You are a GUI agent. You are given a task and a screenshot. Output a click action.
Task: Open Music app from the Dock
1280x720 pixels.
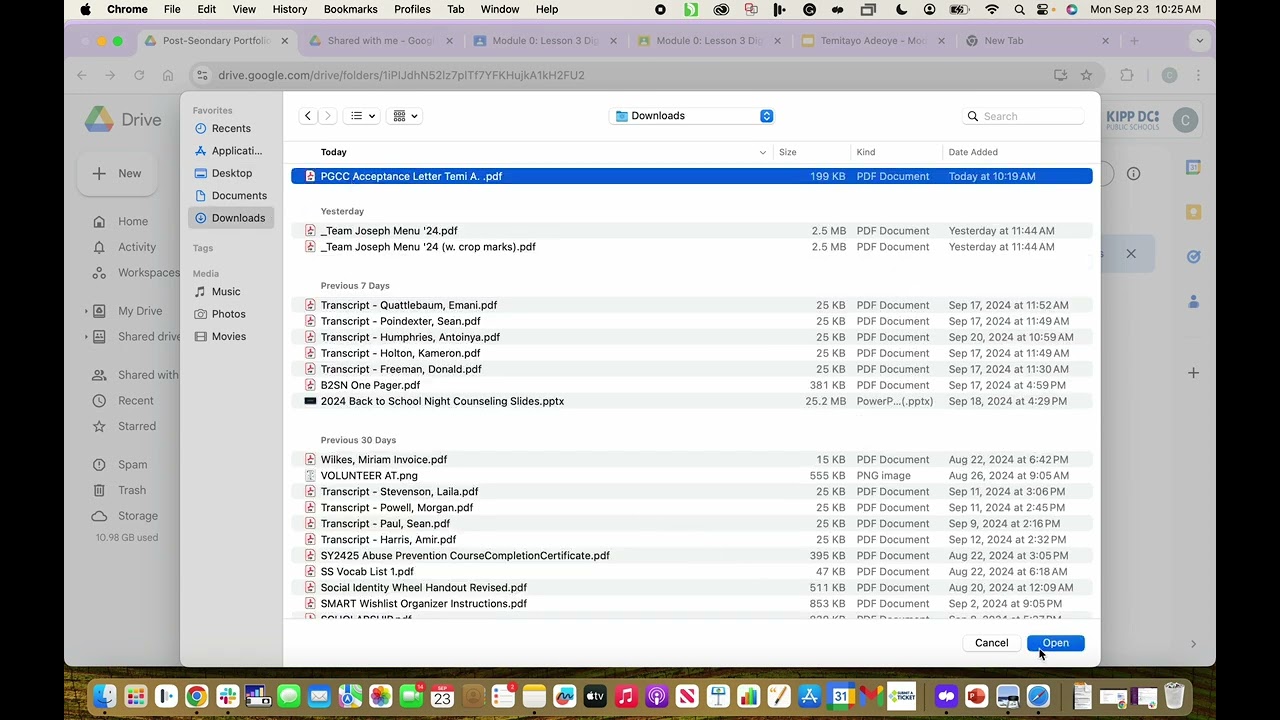[626, 696]
